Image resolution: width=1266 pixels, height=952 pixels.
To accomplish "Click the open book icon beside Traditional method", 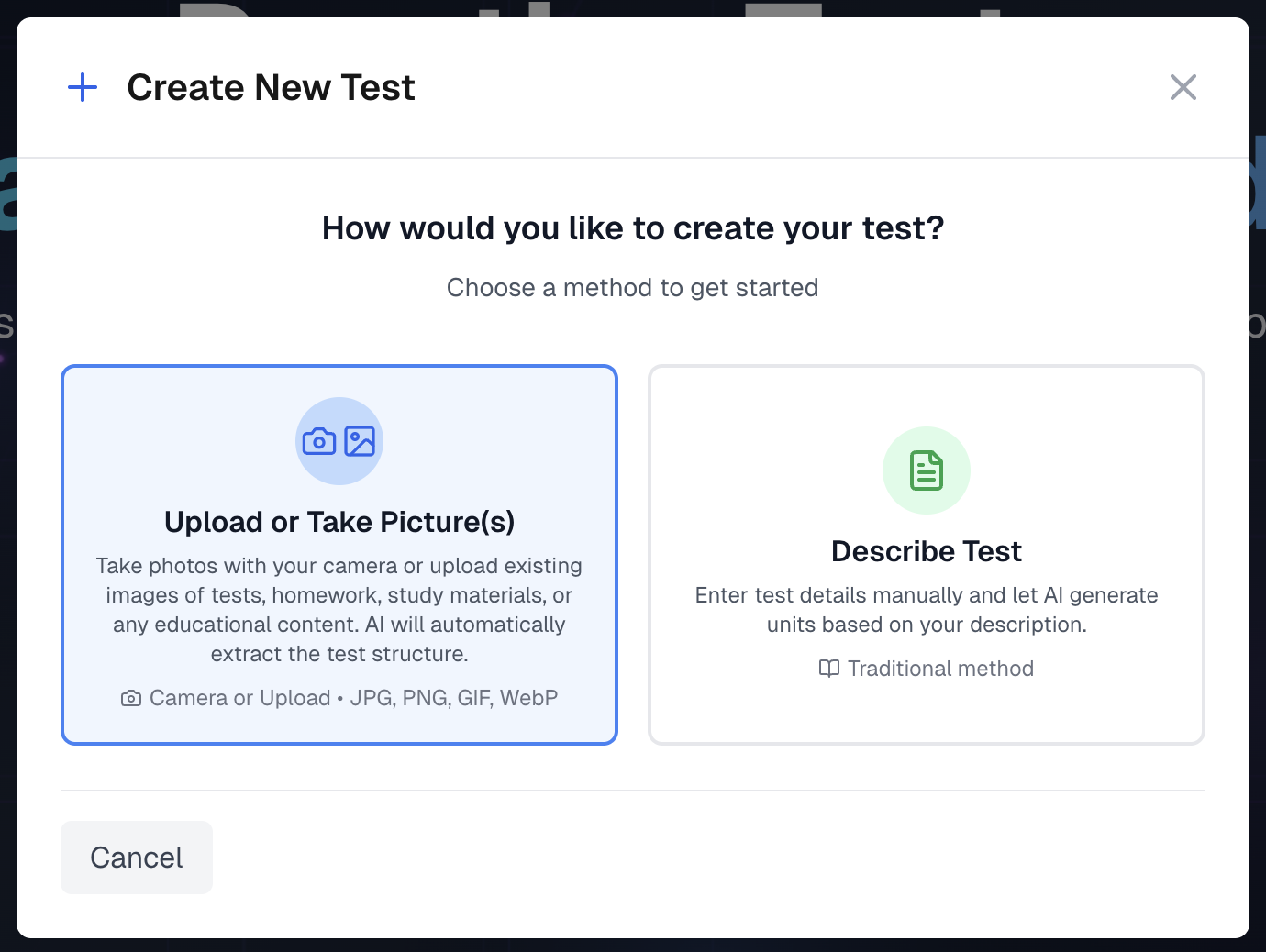I will click(827, 669).
